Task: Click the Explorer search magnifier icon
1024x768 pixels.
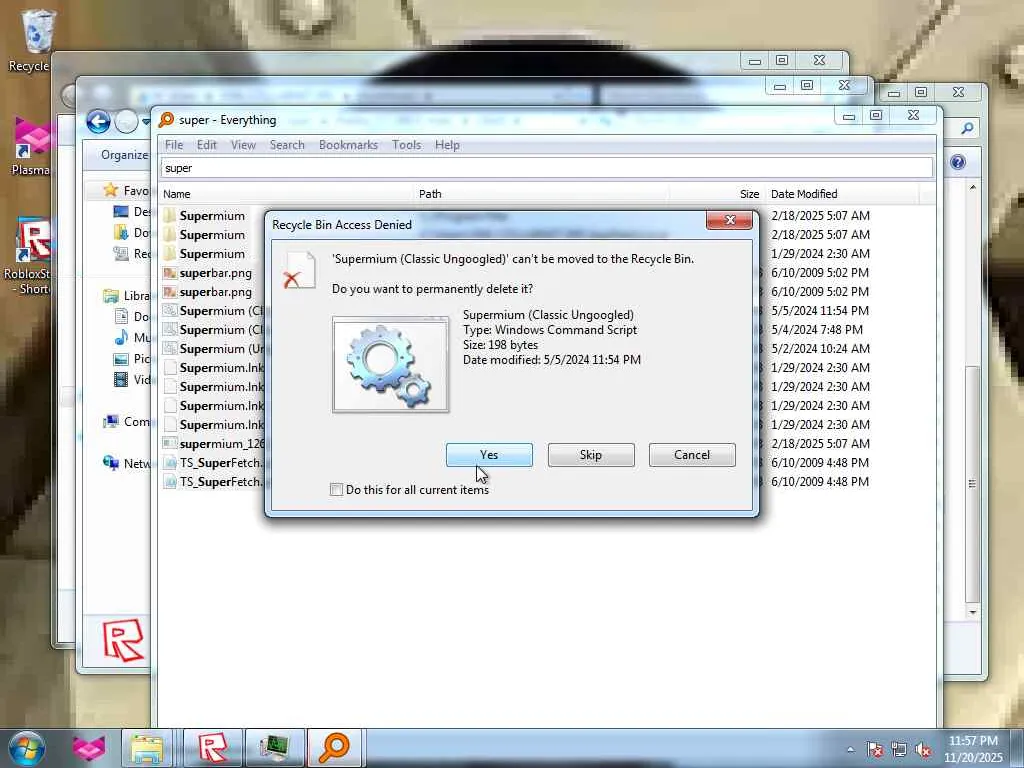Action: pyautogui.click(x=967, y=129)
